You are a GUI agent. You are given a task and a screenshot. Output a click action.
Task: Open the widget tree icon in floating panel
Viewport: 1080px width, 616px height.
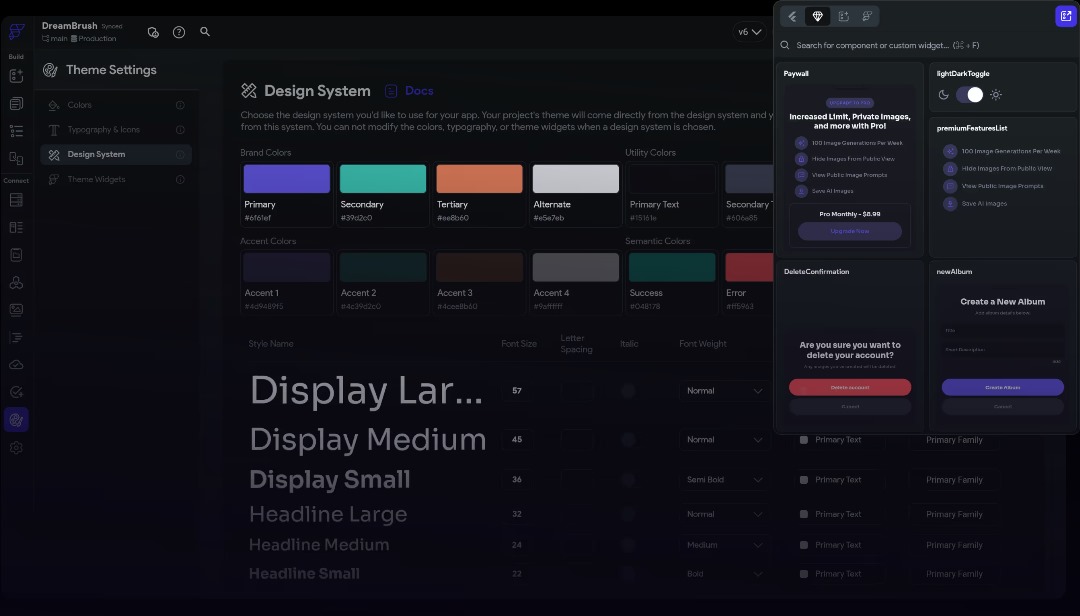[868, 16]
